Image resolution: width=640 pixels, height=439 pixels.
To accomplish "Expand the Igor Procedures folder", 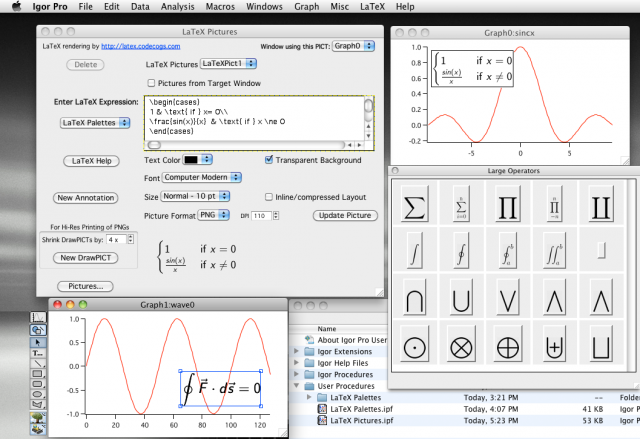I will tap(296, 374).
